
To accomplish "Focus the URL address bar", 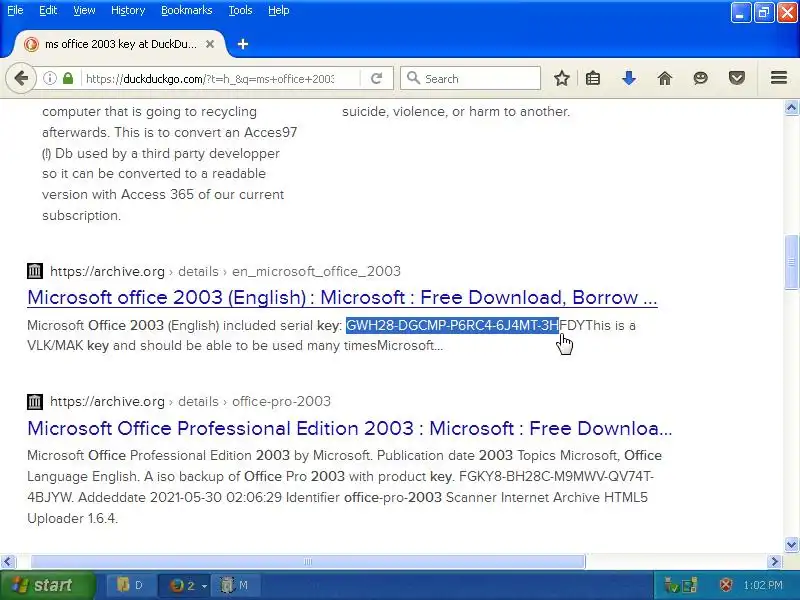I will point(210,79).
